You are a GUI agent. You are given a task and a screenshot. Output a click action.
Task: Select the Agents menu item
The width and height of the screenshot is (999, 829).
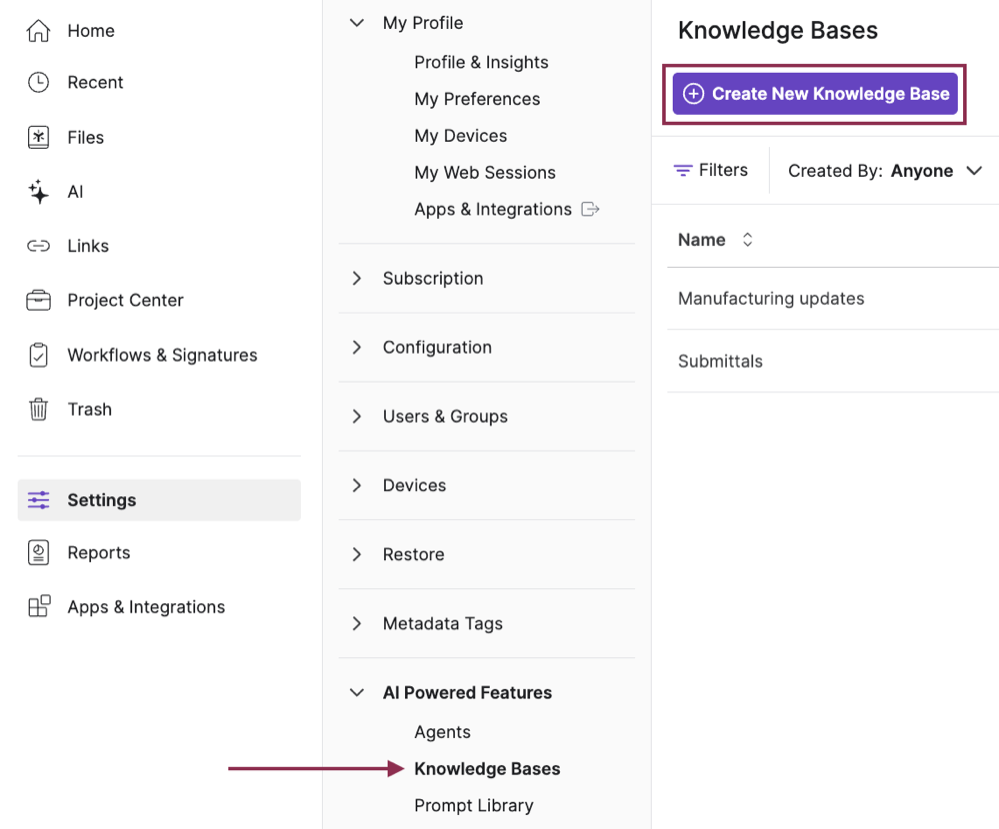point(442,731)
